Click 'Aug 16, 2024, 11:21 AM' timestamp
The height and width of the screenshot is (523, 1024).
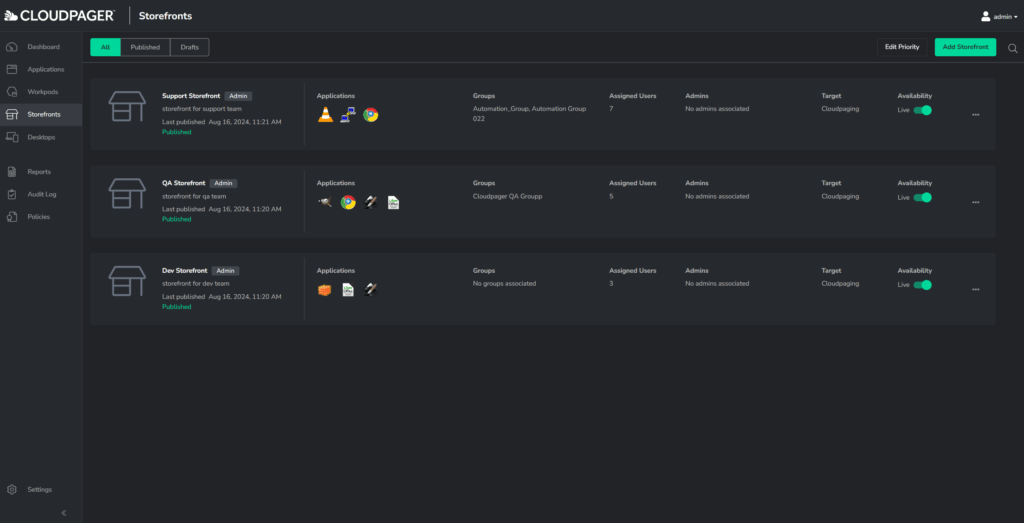pos(245,122)
